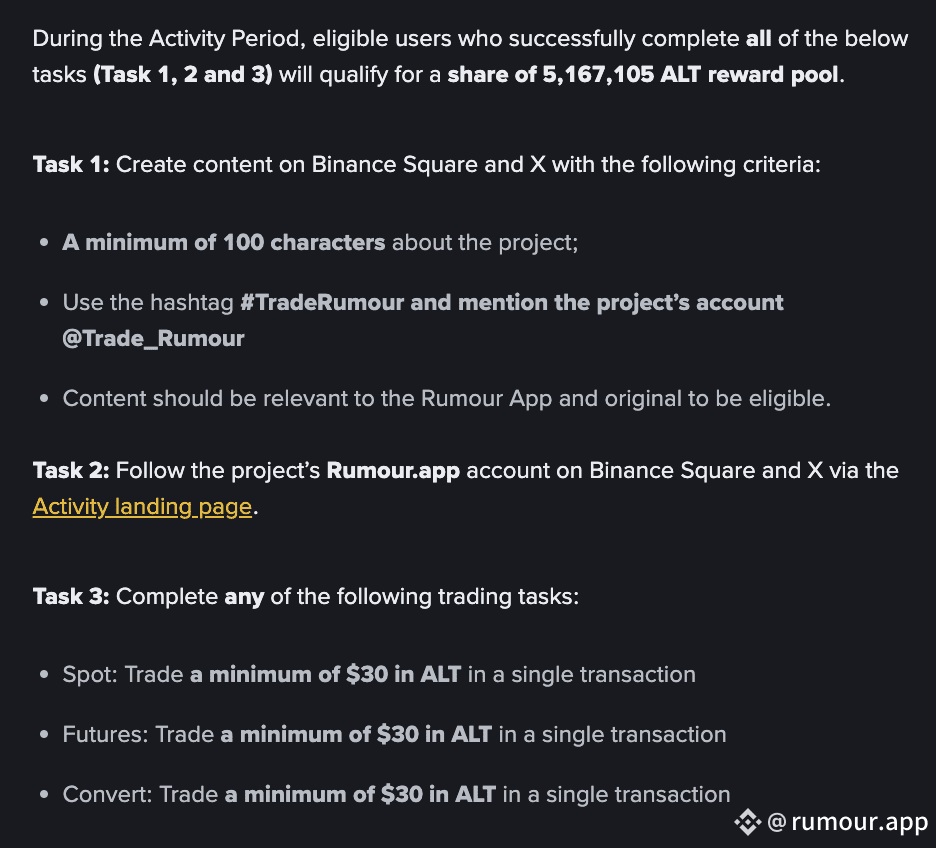Click "A minimum of 100 characters" bullet
The height and width of the screenshot is (848, 936).
(224, 243)
